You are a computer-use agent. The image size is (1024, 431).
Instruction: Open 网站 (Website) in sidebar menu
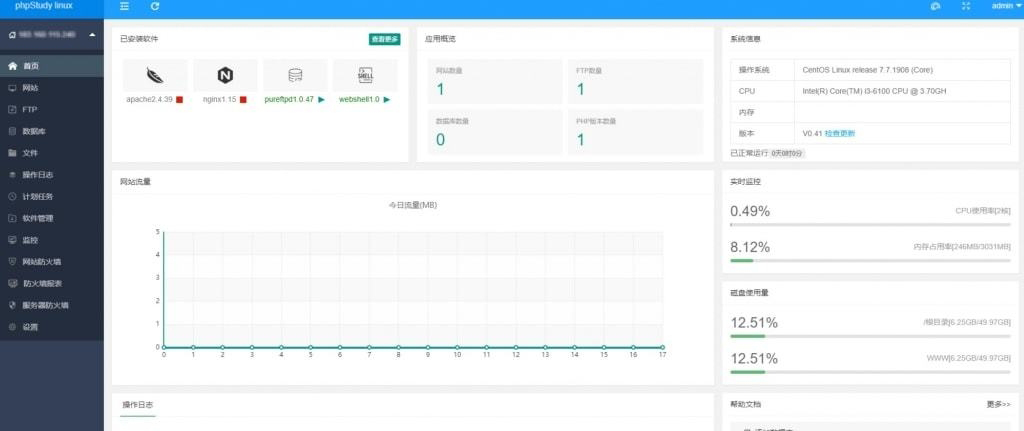30,88
